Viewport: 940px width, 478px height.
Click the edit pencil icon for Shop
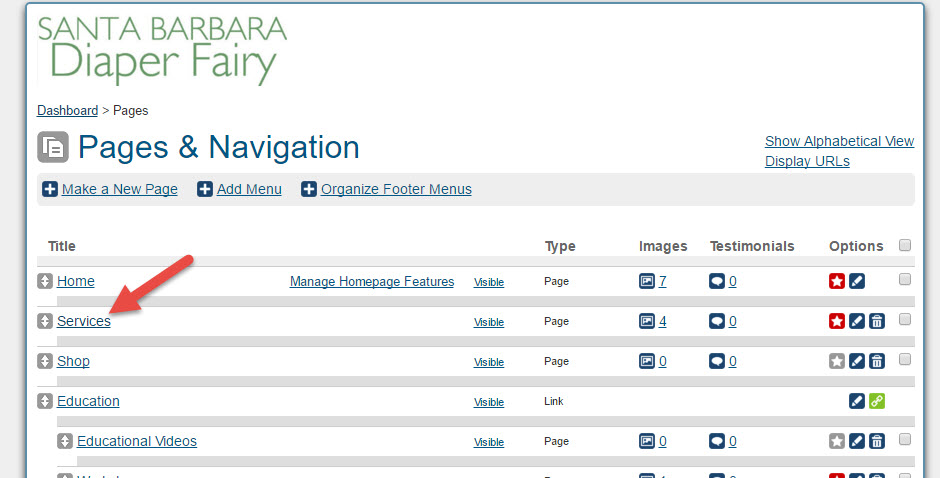coord(857,361)
